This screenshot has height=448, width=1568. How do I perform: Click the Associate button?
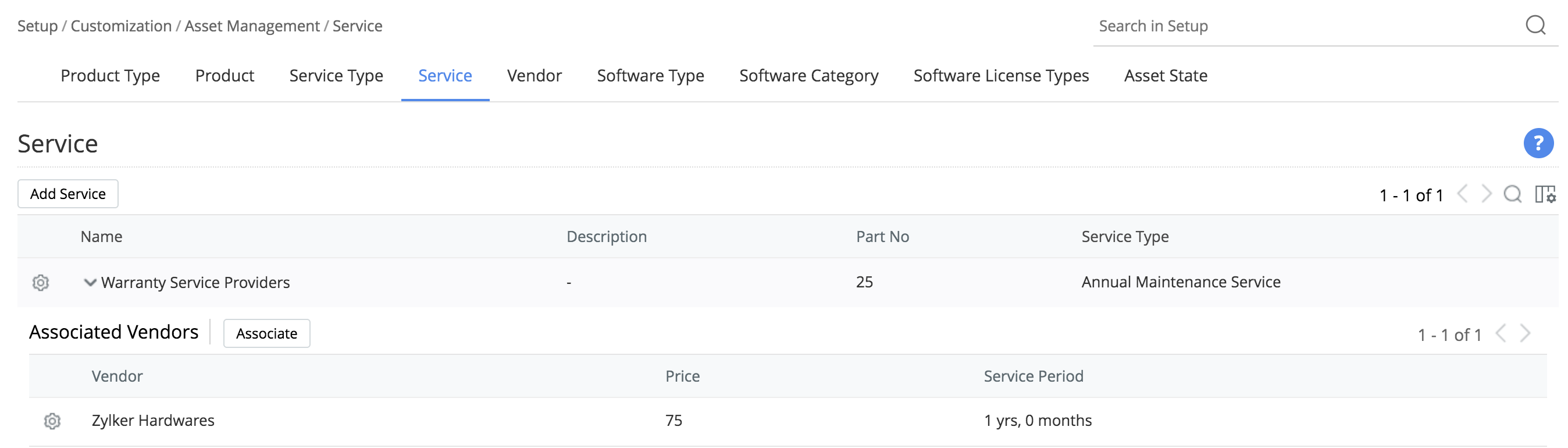(266, 333)
